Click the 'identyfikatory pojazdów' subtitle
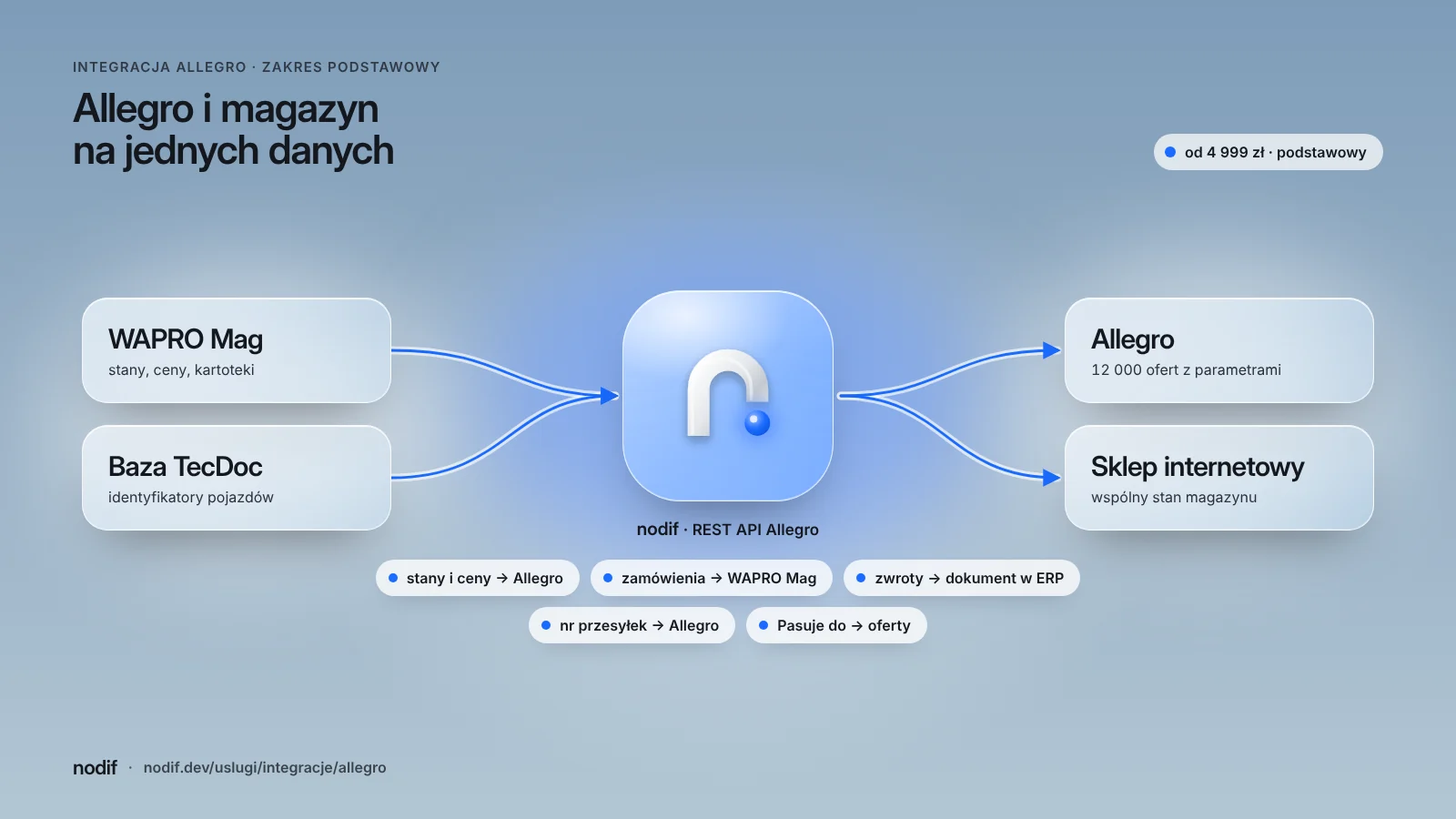The image size is (1456, 819). click(x=191, y=497)
